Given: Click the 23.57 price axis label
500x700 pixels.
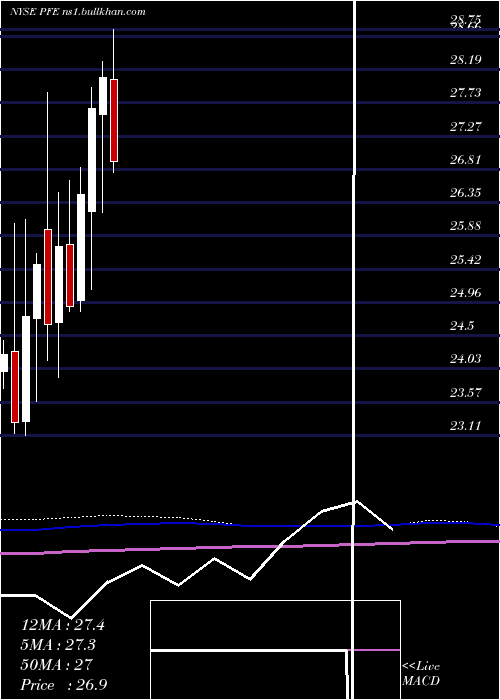Looking at the screenshot, I should coord(466,392).
